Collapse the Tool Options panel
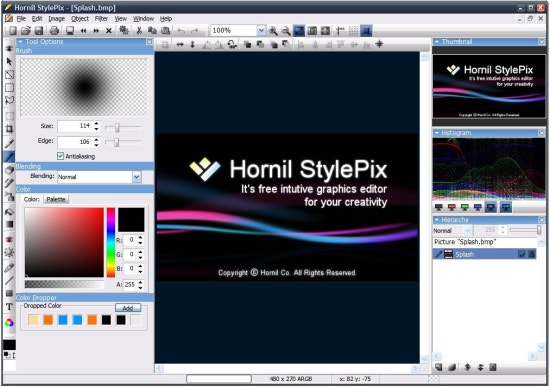 coord(20,42)
